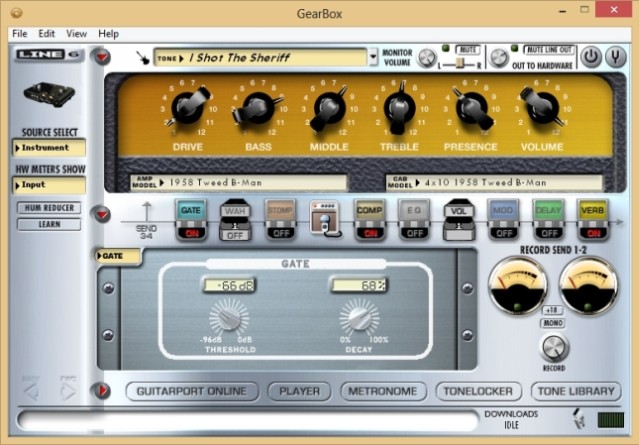
Task: Click the Line 6 logo
Action: coord(49,55)
